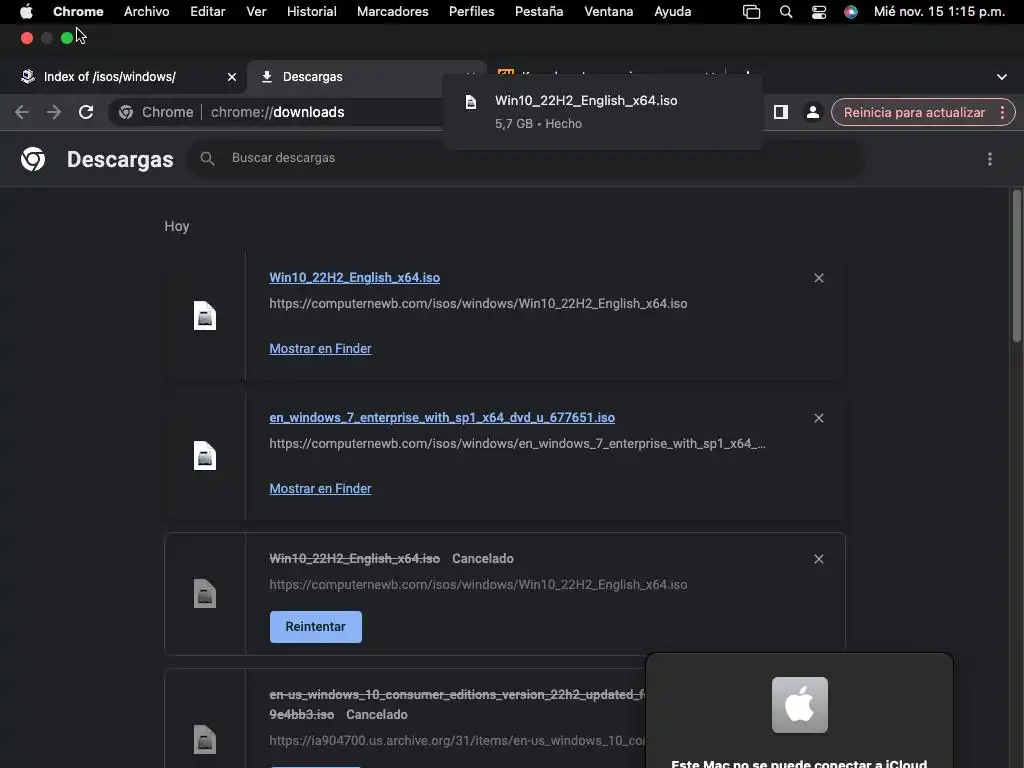
Task: Expand the tab search chevron
Action: (1001, 77)
